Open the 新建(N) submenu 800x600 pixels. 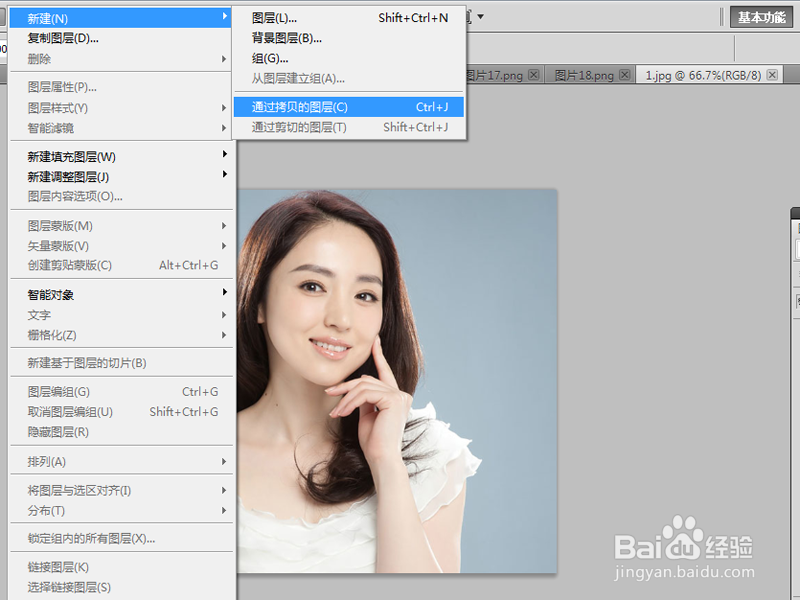(120, 18)
